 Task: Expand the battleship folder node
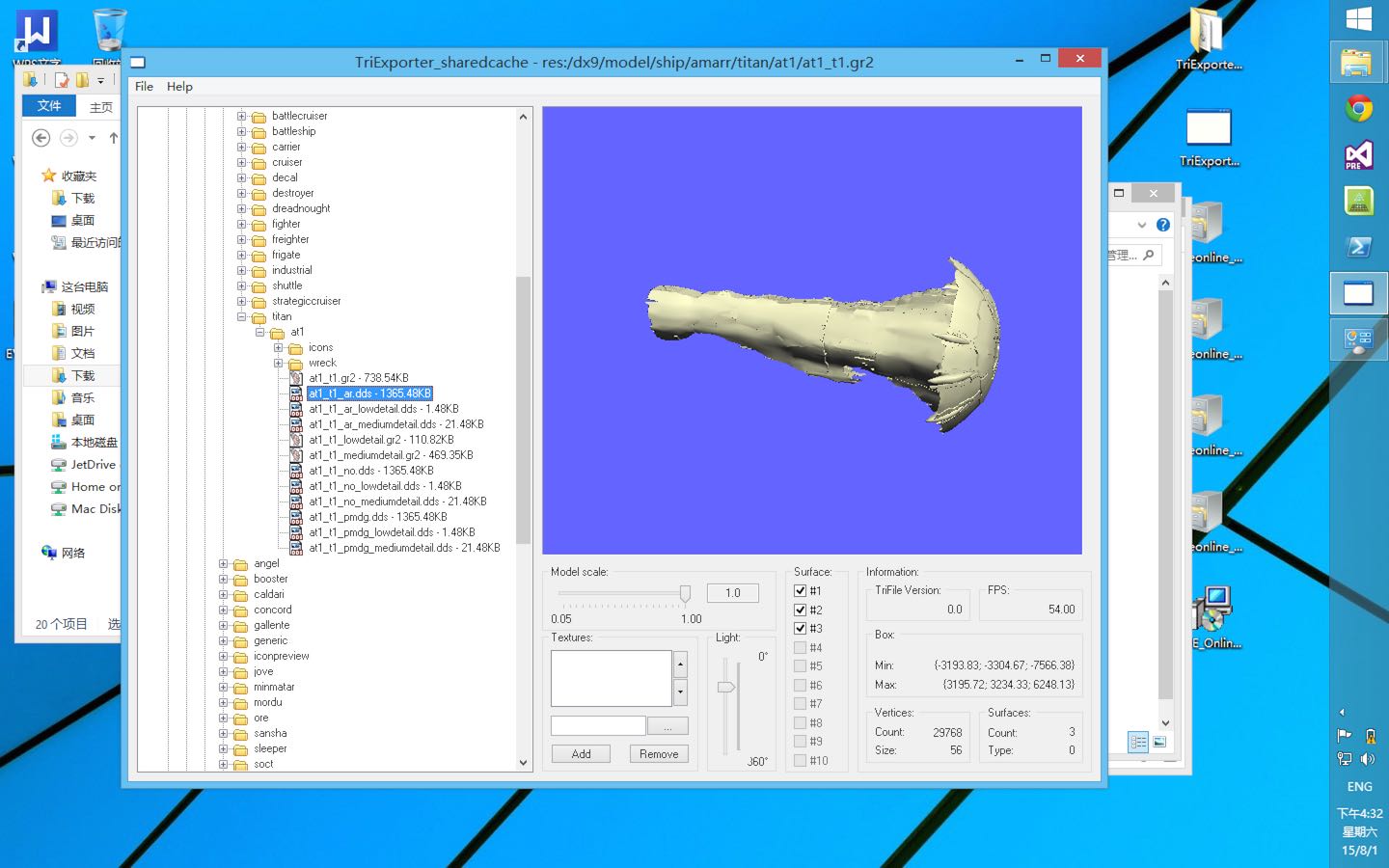tap(242, 131)
